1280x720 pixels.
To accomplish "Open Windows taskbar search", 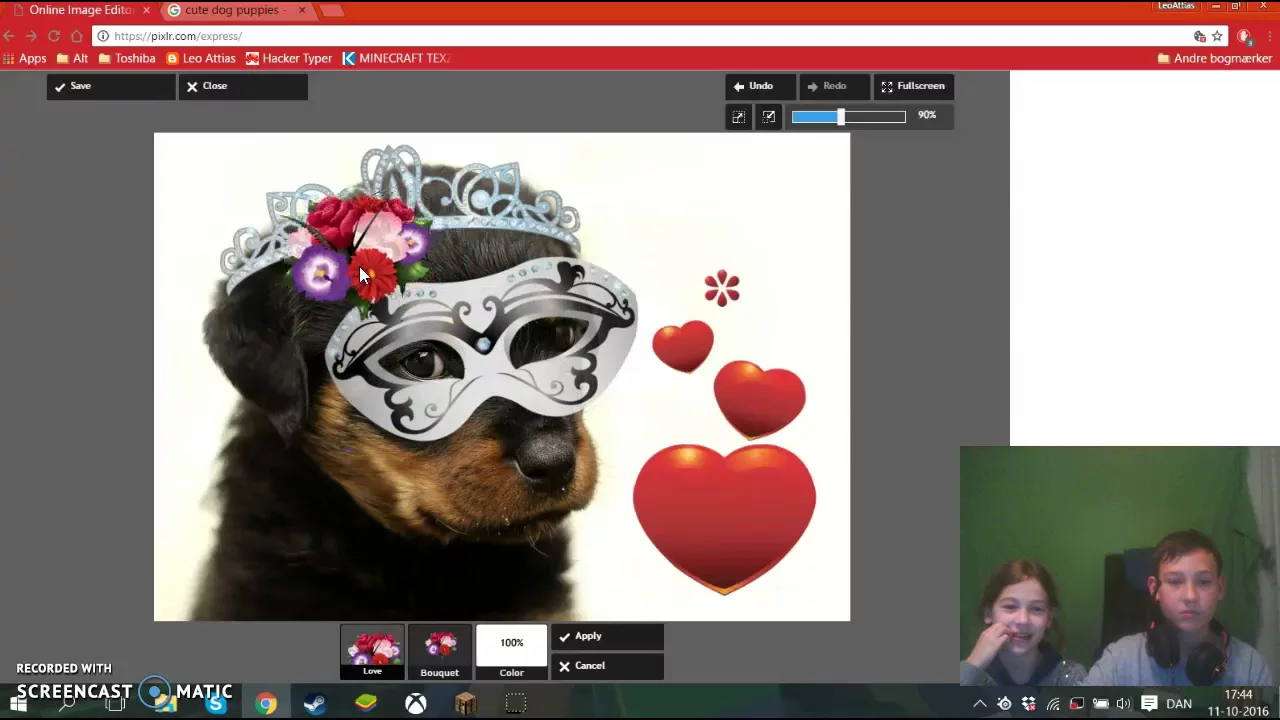I will coord(66,704).
